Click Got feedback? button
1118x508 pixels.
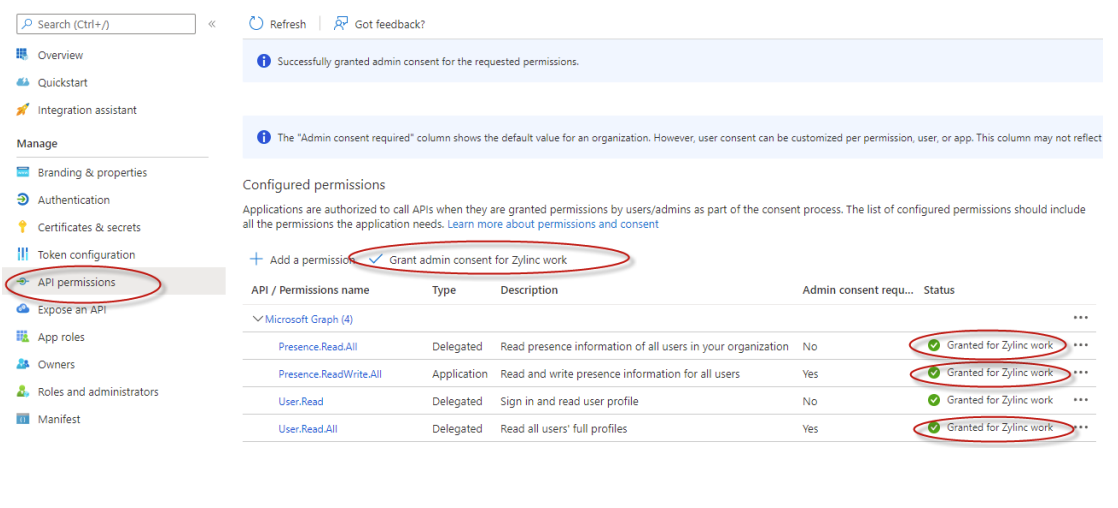379,24
